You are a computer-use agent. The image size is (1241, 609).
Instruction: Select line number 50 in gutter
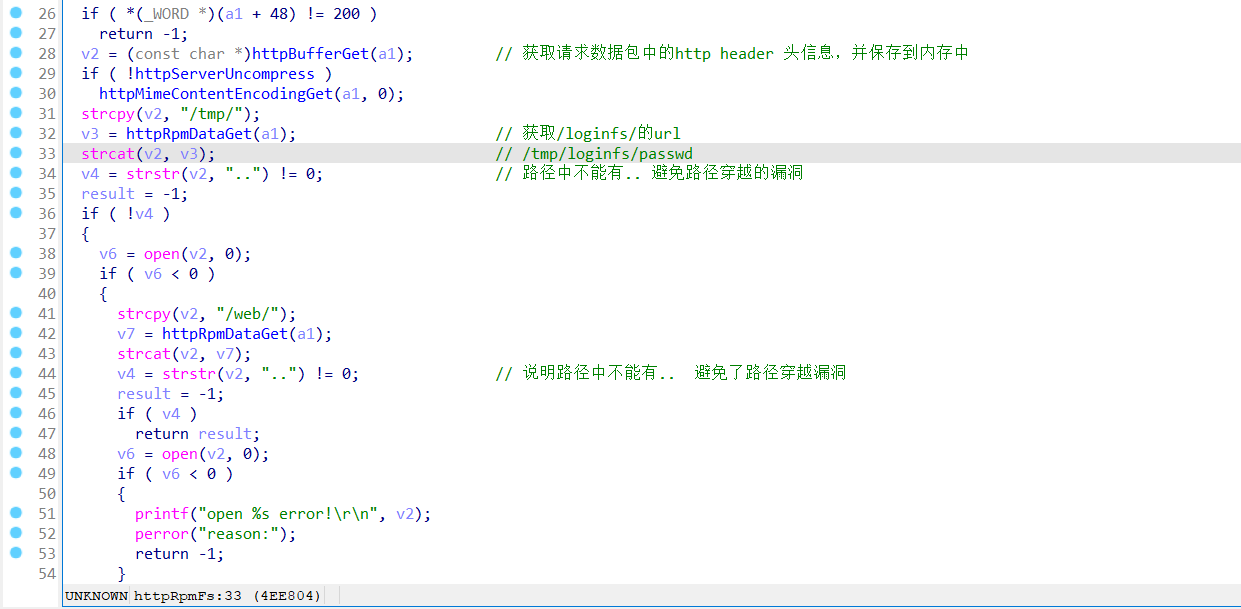(x=47, y=493)
